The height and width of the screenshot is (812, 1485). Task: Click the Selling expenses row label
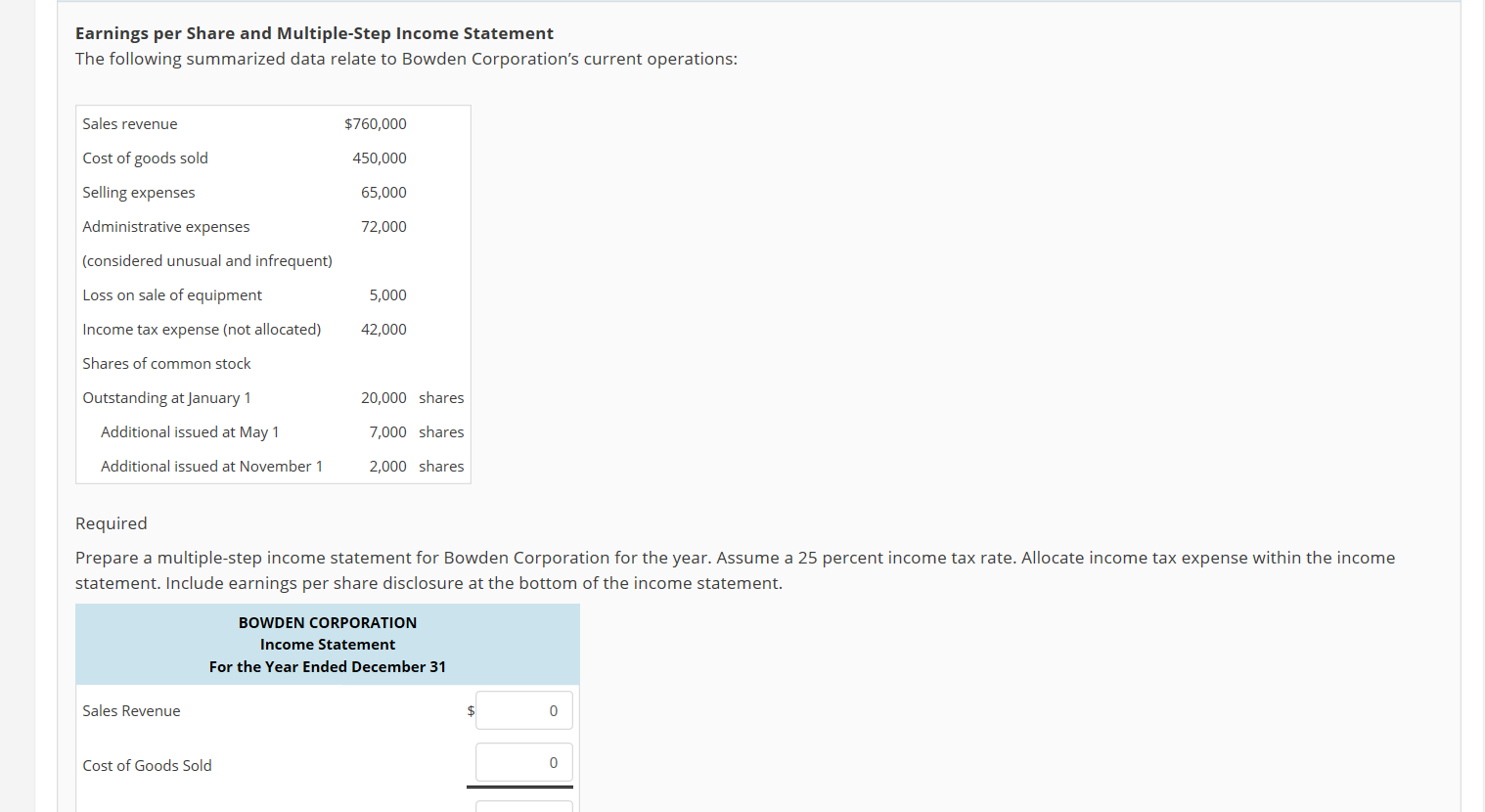click(x=138, y=192)
